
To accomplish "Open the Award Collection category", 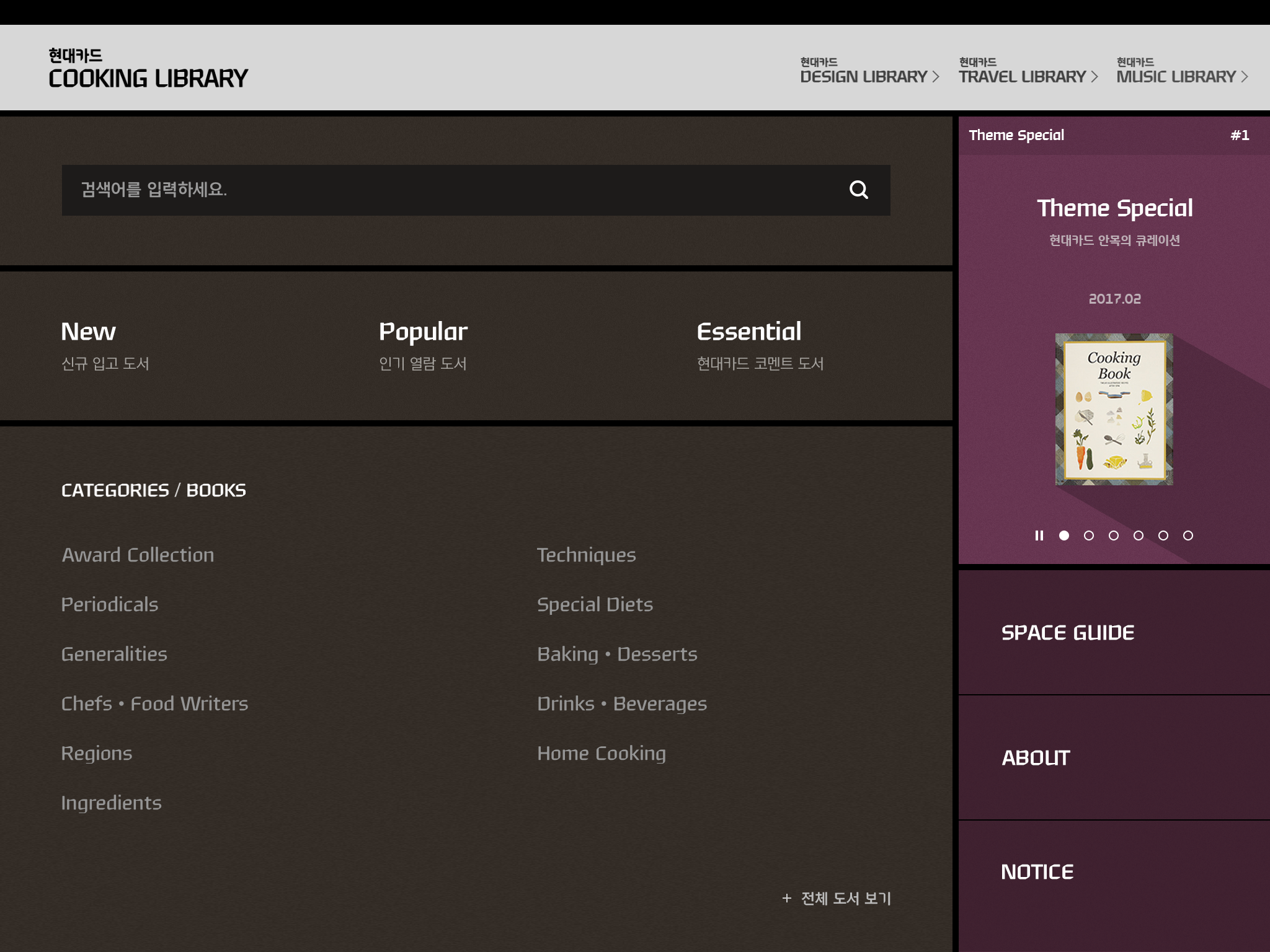I will 138,555.
